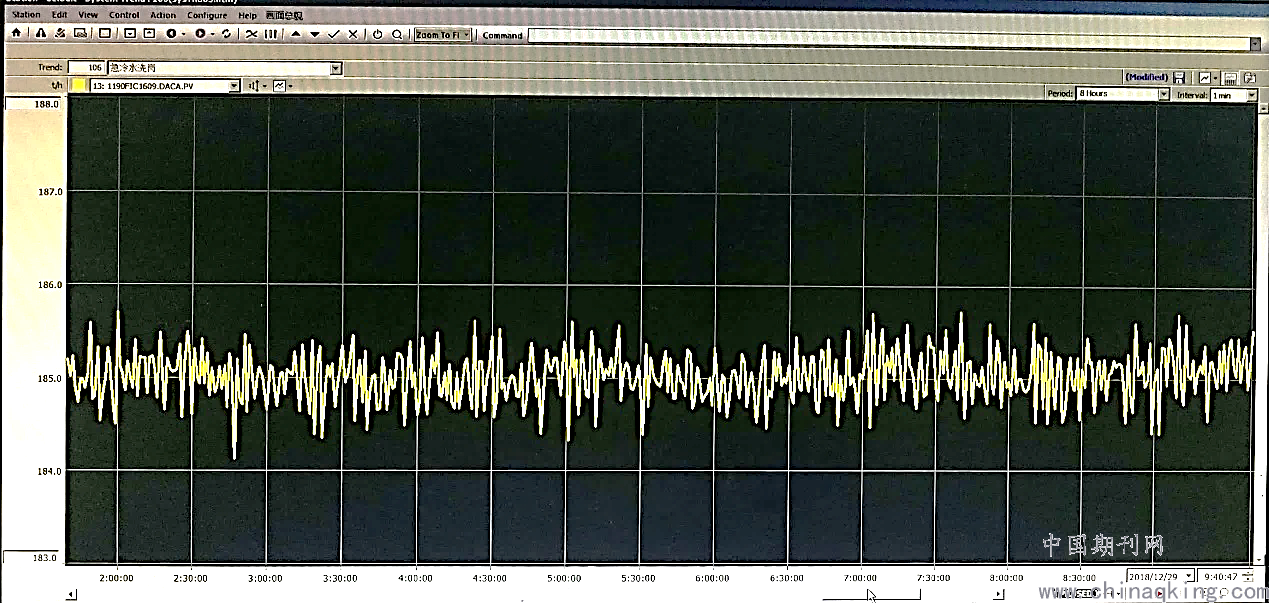Expand the trend name dropdown
Viewport: 1269px width, 603px height.
(x=335, y=68)
